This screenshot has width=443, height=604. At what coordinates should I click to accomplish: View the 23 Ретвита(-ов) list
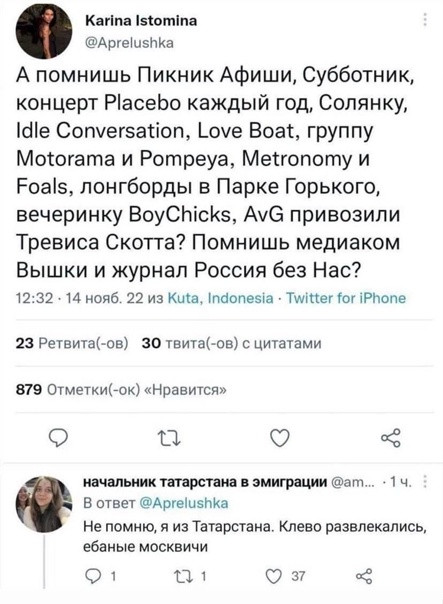[x=72, y=343]
